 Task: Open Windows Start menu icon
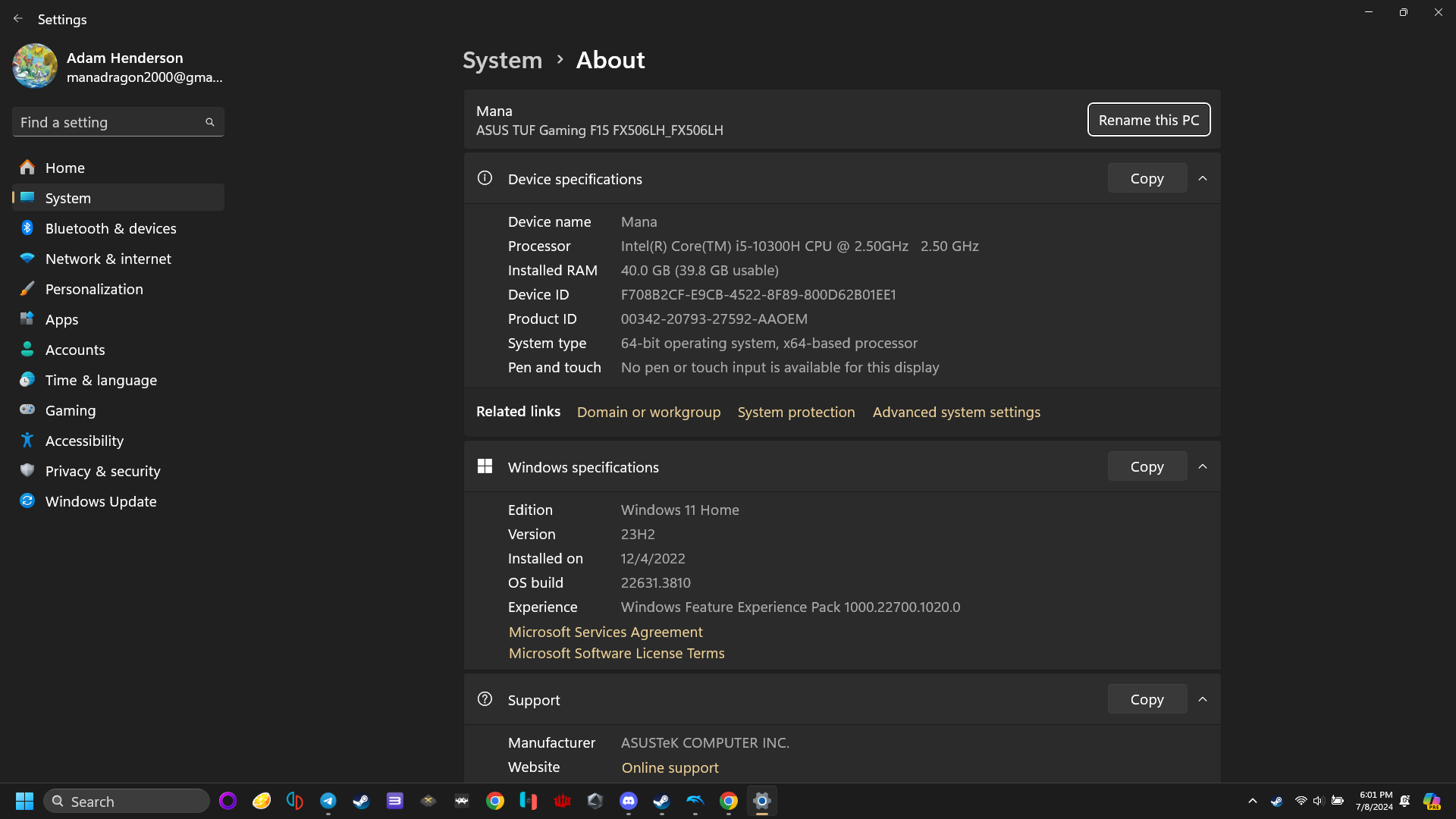coord(24,801)
